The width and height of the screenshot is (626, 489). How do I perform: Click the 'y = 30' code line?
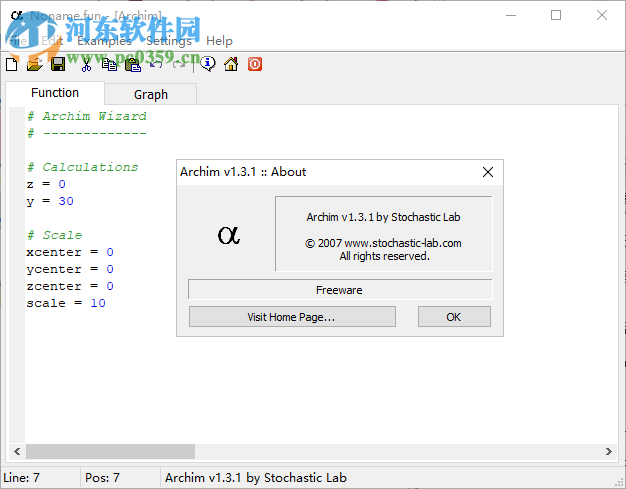50,201
